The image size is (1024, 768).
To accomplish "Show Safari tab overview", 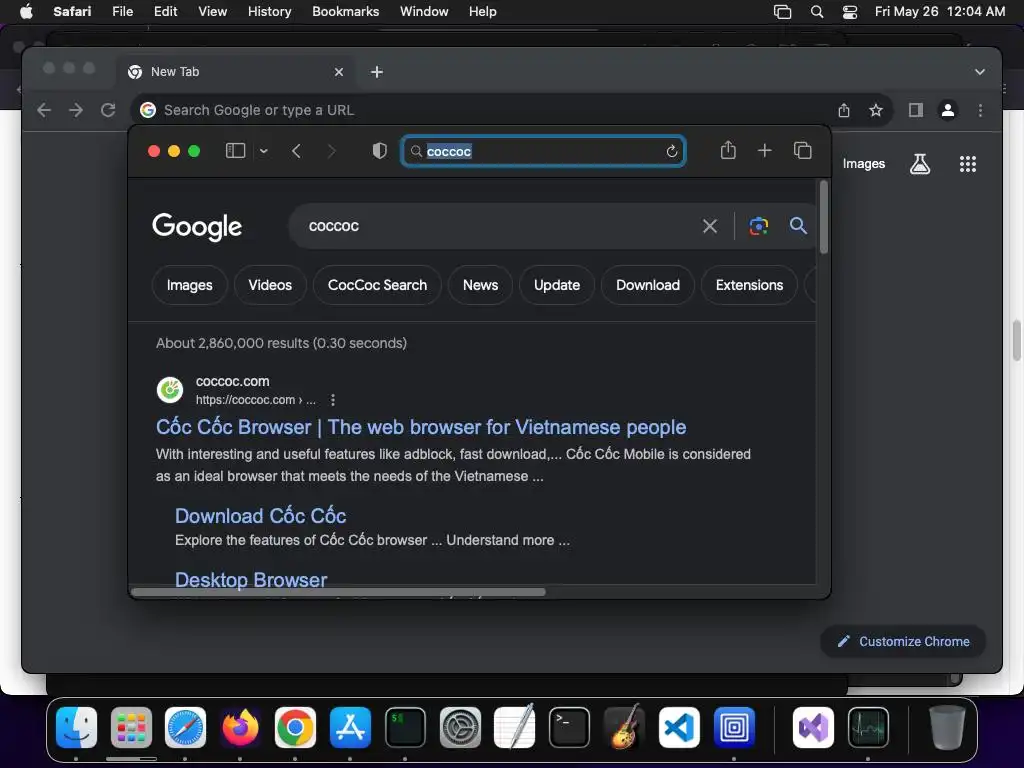I will (x=803, y=151).
